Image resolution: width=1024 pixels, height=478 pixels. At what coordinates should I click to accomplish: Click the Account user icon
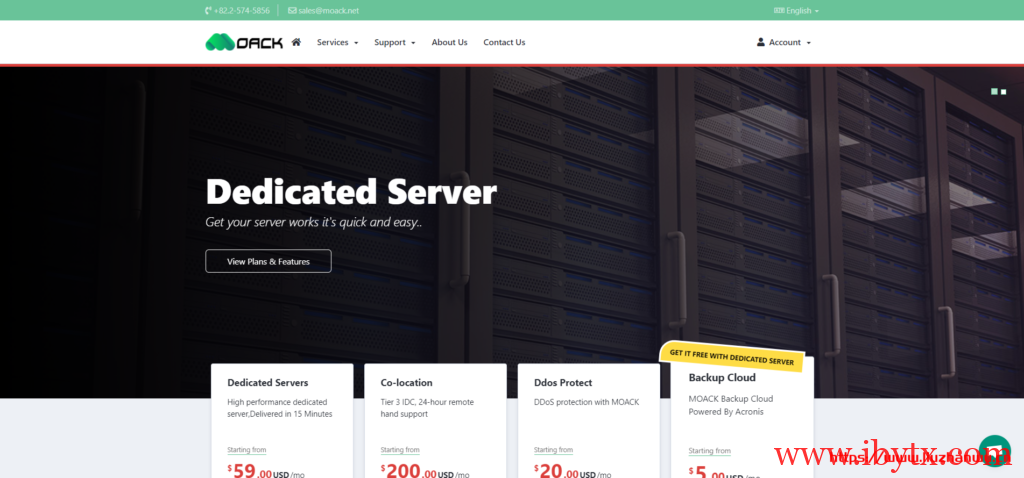(761, 42)
